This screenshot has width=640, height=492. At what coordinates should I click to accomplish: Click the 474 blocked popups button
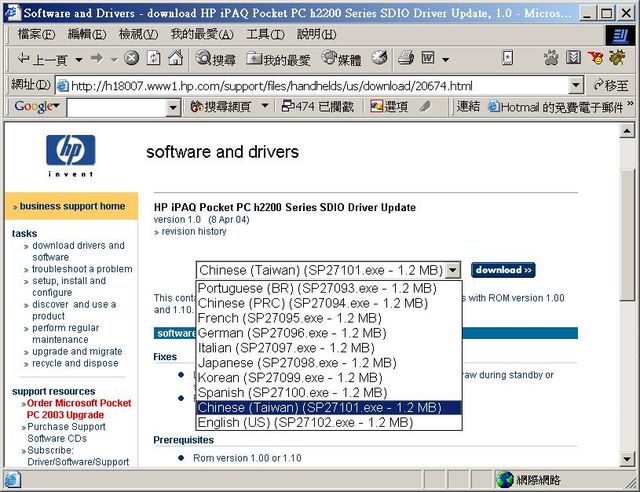(x=318, y=107)
